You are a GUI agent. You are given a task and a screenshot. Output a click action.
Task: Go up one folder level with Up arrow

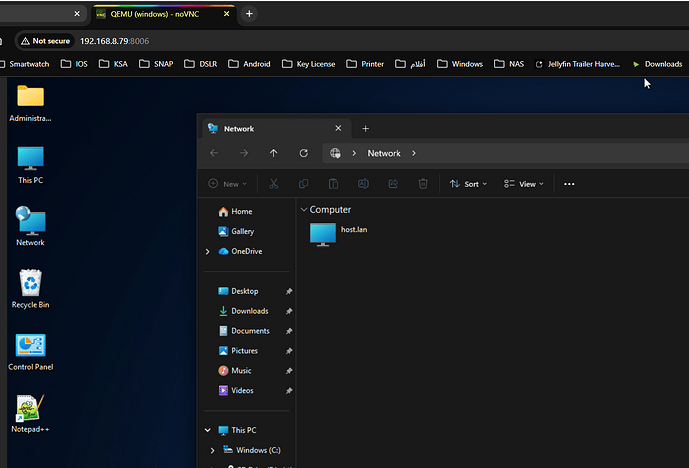click(273, 153)
